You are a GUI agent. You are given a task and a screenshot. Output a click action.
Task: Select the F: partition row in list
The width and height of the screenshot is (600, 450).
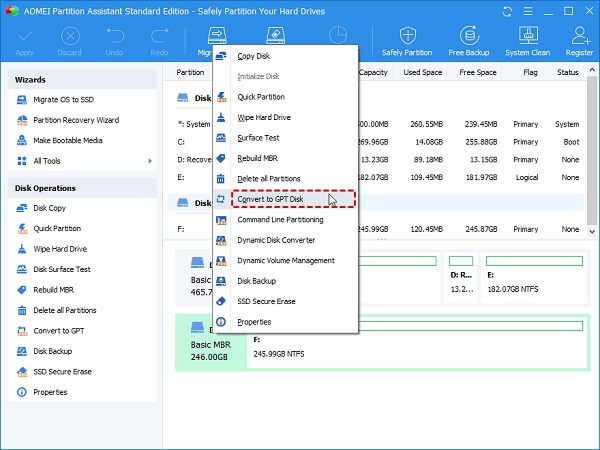tap(377, 229)
